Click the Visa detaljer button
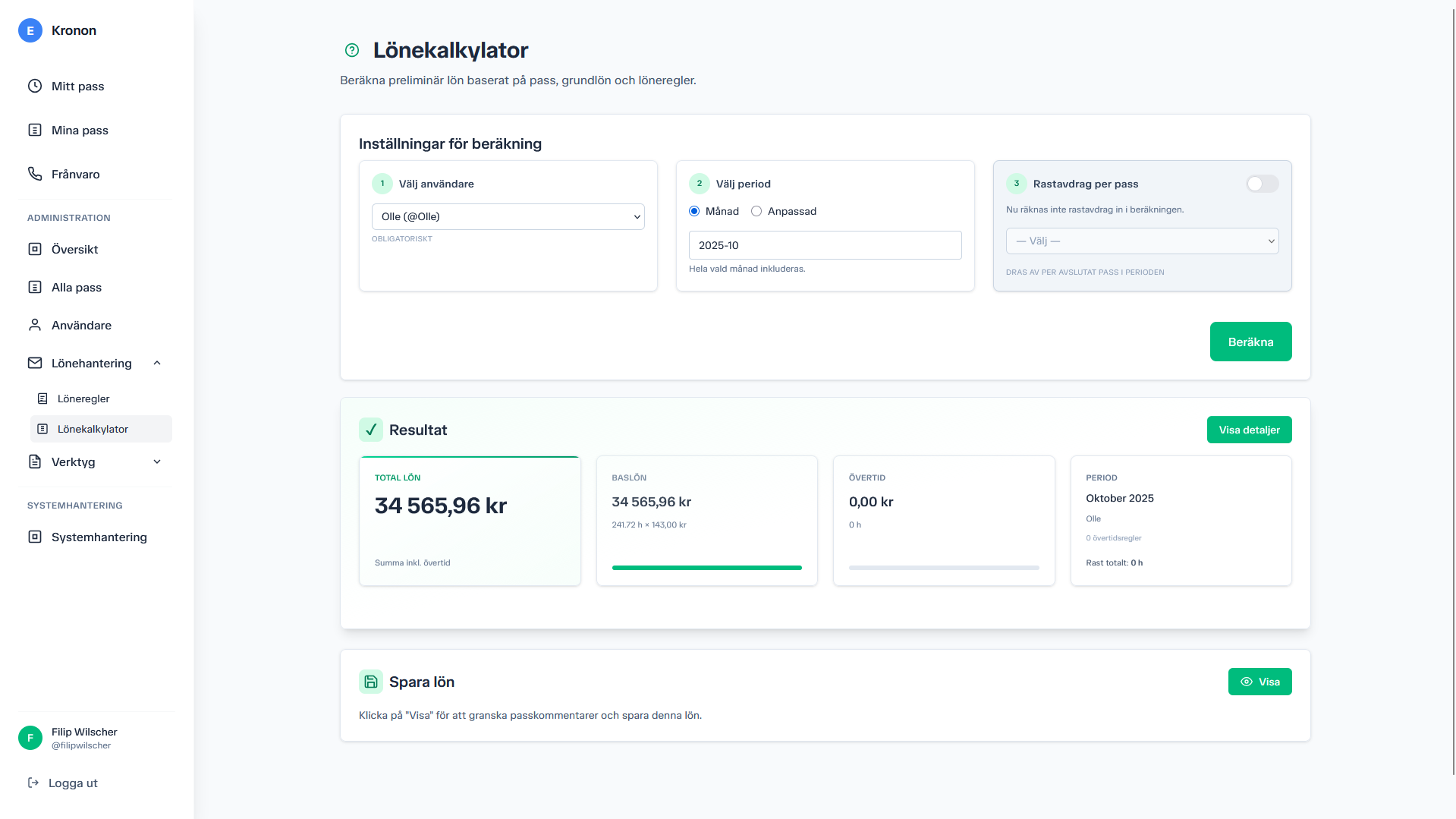 click(x=1249, y=430)
